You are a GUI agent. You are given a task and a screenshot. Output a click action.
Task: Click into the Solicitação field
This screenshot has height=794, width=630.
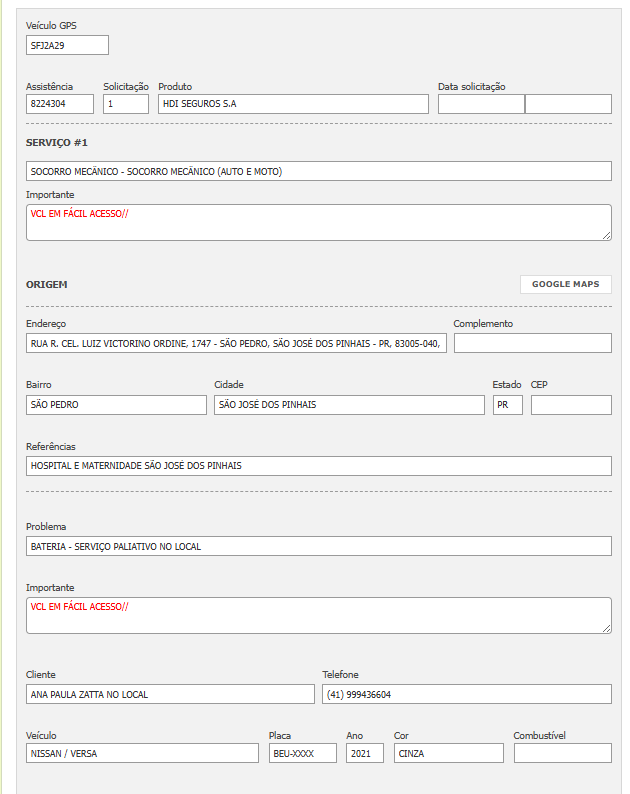coord(126,104)
